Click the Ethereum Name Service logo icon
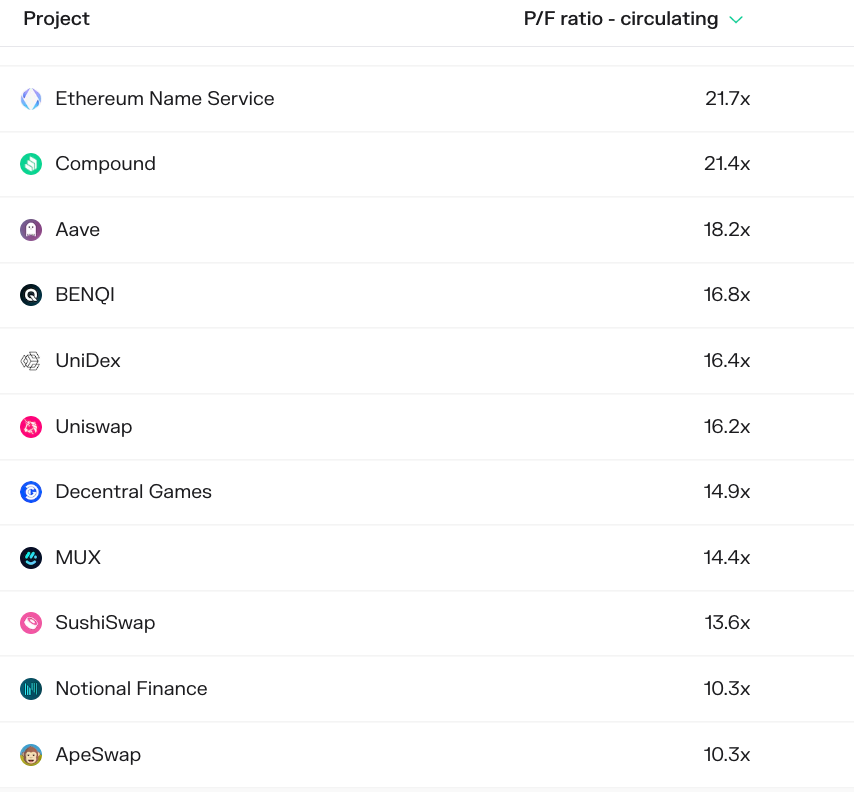 click(31, 99)
